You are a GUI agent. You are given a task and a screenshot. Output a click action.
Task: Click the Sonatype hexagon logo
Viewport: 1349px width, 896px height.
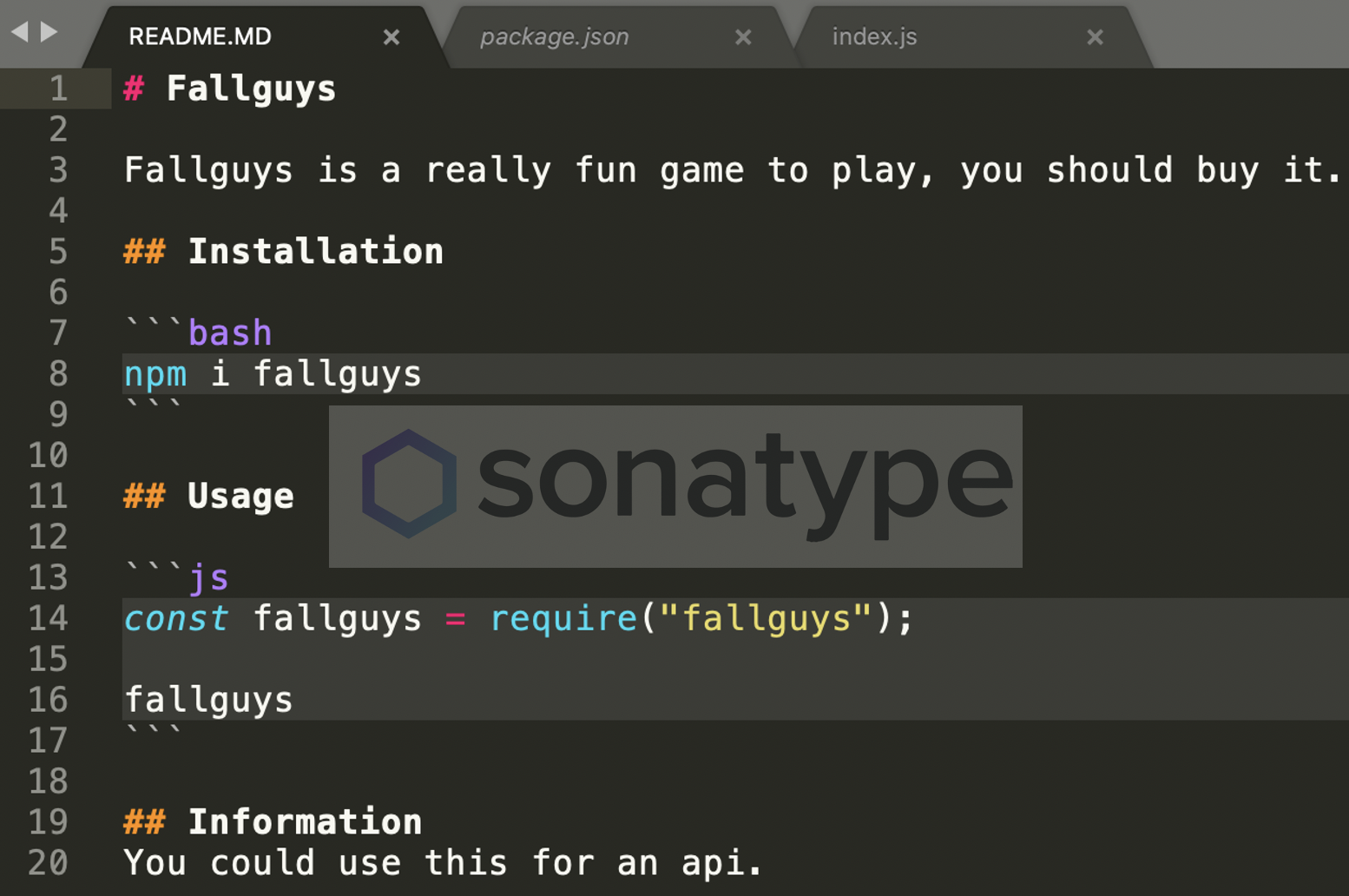[409, 484]
